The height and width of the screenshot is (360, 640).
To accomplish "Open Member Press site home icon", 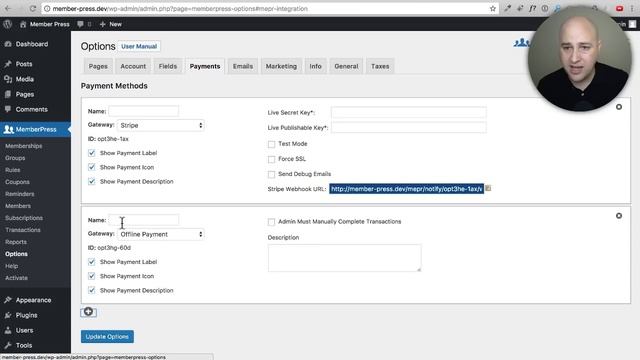I will pyautogui.click(x=23, y=24).
